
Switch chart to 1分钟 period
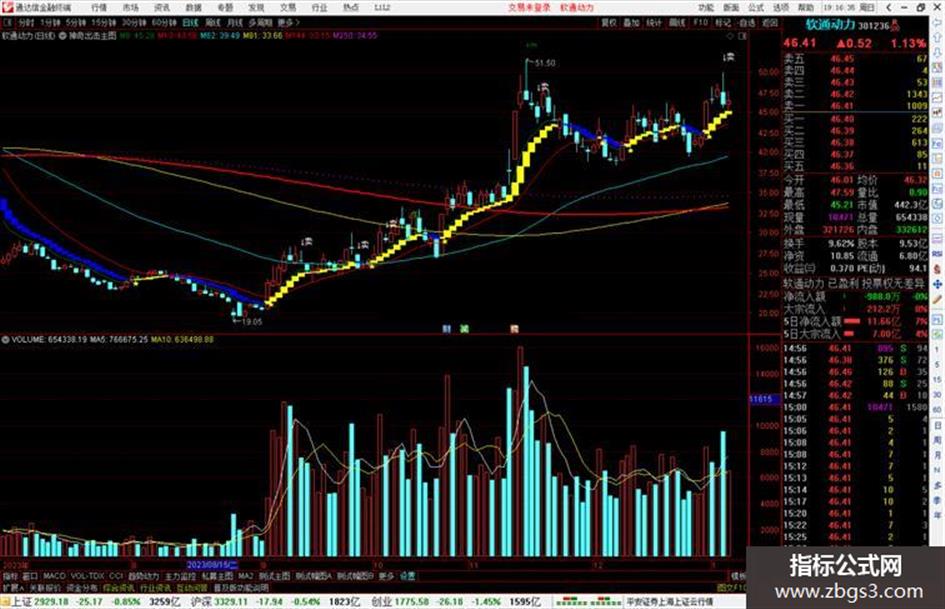[x=50, y=22]
